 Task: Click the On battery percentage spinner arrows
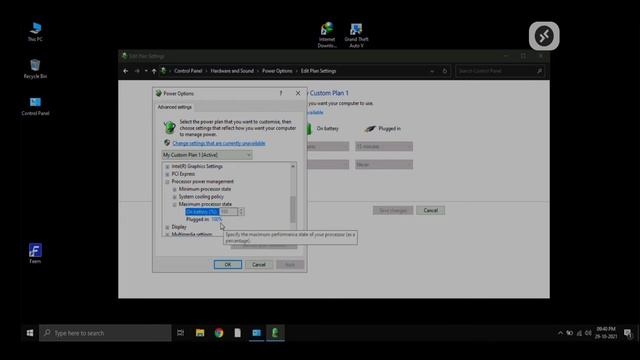[x=241, y=211]
